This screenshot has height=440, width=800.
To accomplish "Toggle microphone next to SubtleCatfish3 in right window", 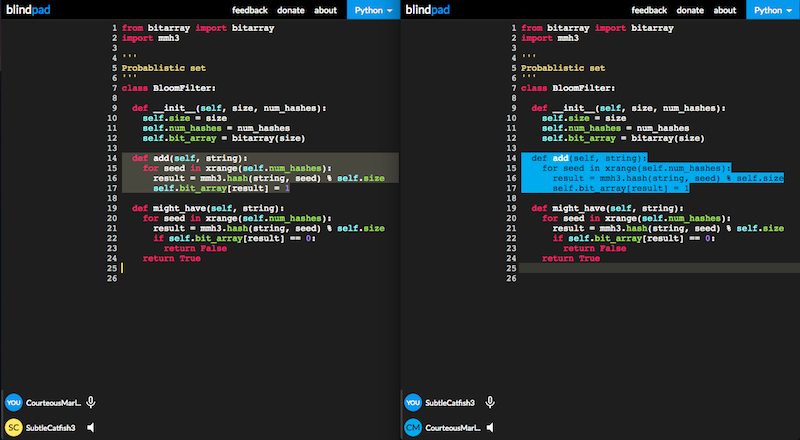I will [x=490, y=402].
